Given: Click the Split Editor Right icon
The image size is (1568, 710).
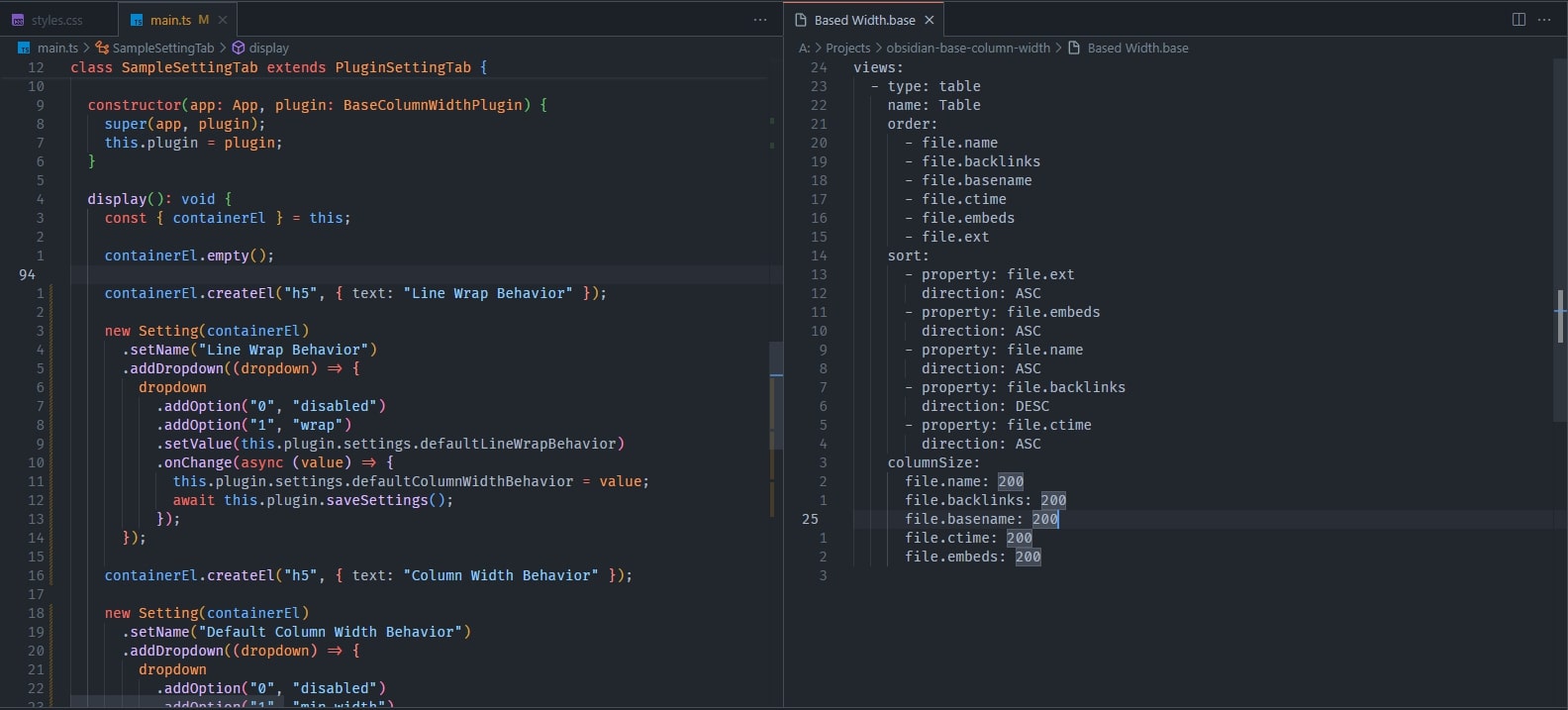Looking at the screenshot, I should click(1519, 20).
